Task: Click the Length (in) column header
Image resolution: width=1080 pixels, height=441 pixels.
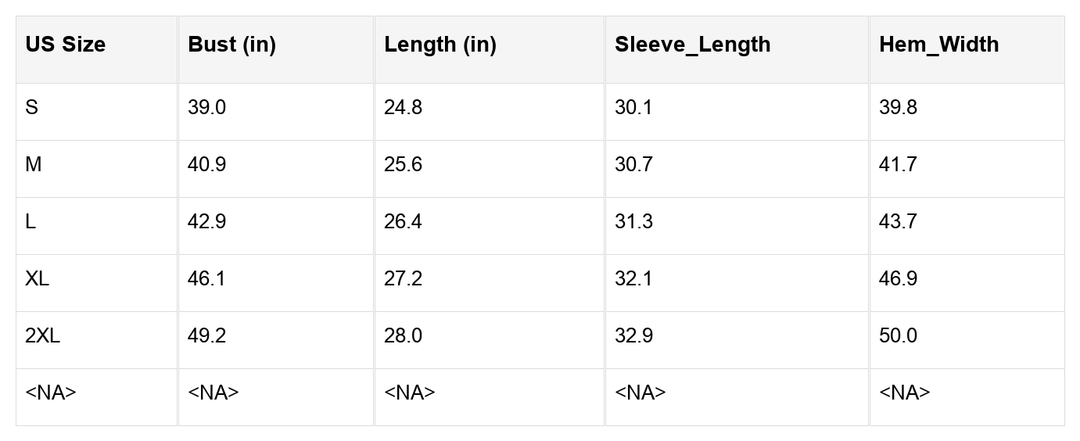Action: (x=440, y=45)
